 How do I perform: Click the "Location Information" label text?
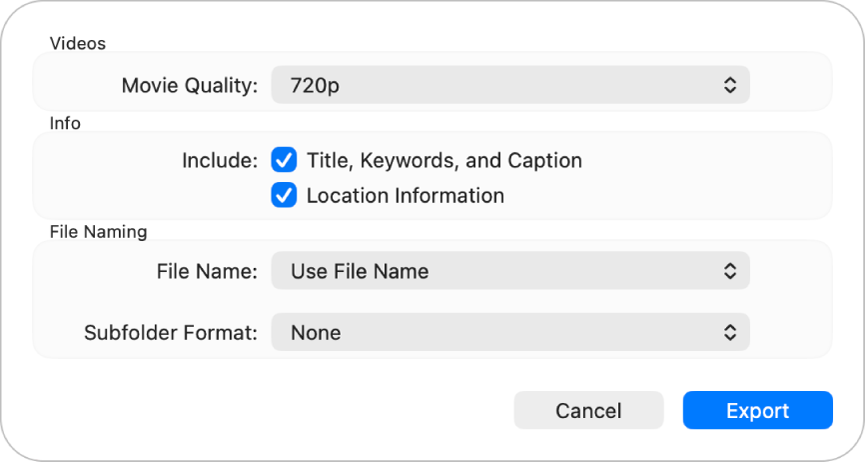(405, 195)
